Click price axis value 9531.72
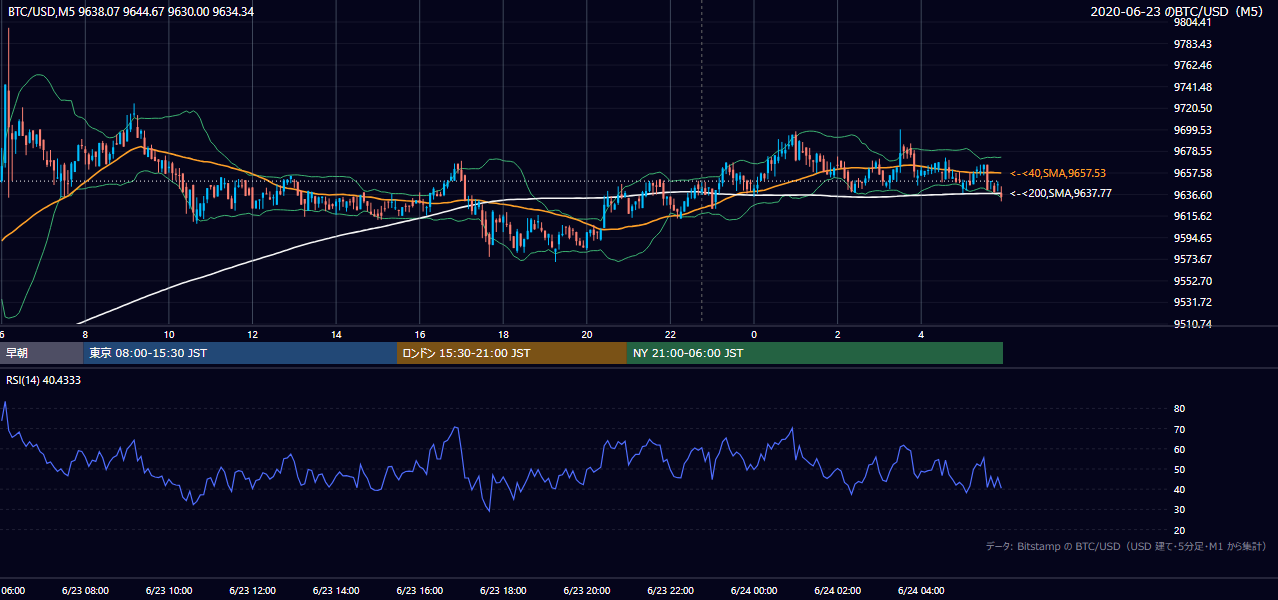 1193,302
